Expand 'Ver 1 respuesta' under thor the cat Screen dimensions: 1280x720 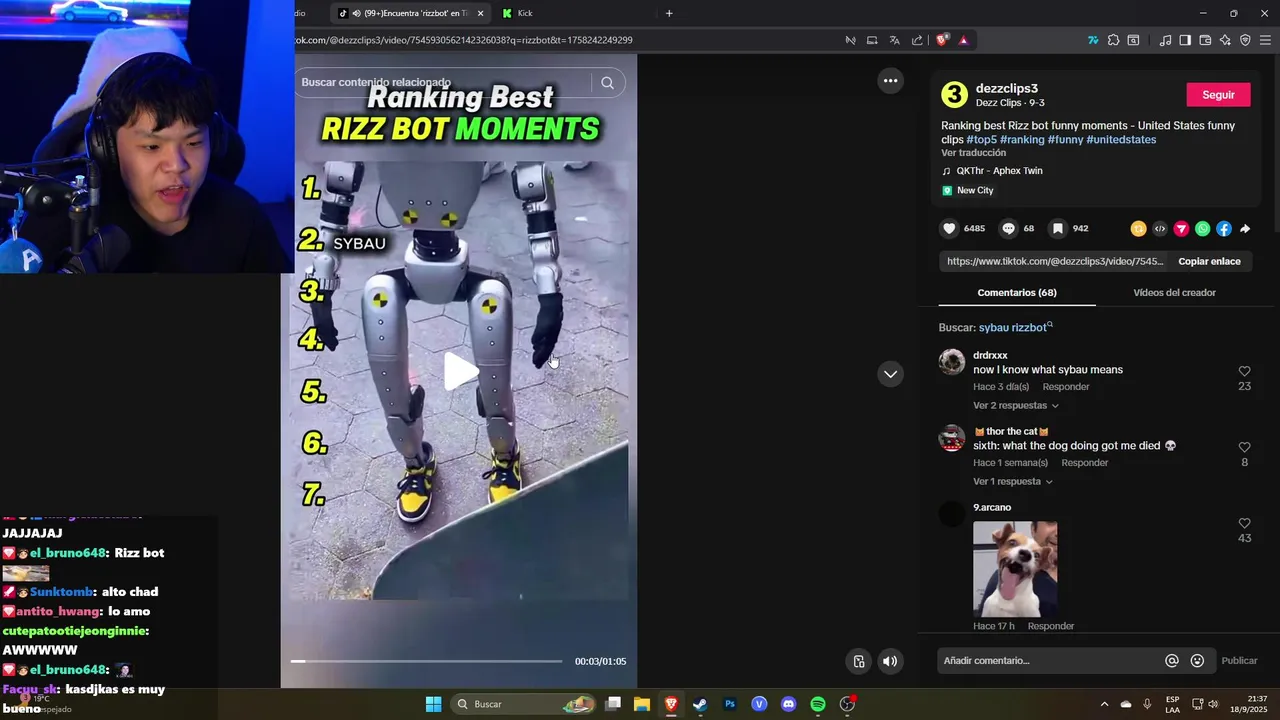click(1013, 482)
